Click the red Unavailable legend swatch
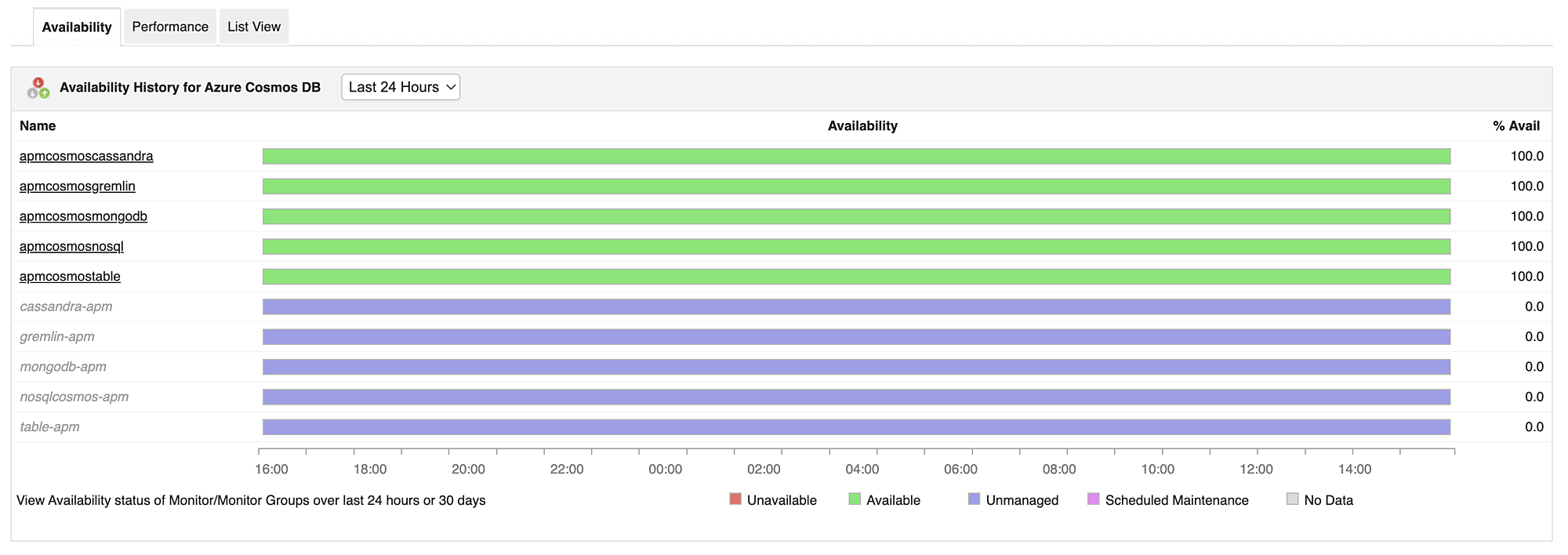1568x555 pixels. [735, 499]
